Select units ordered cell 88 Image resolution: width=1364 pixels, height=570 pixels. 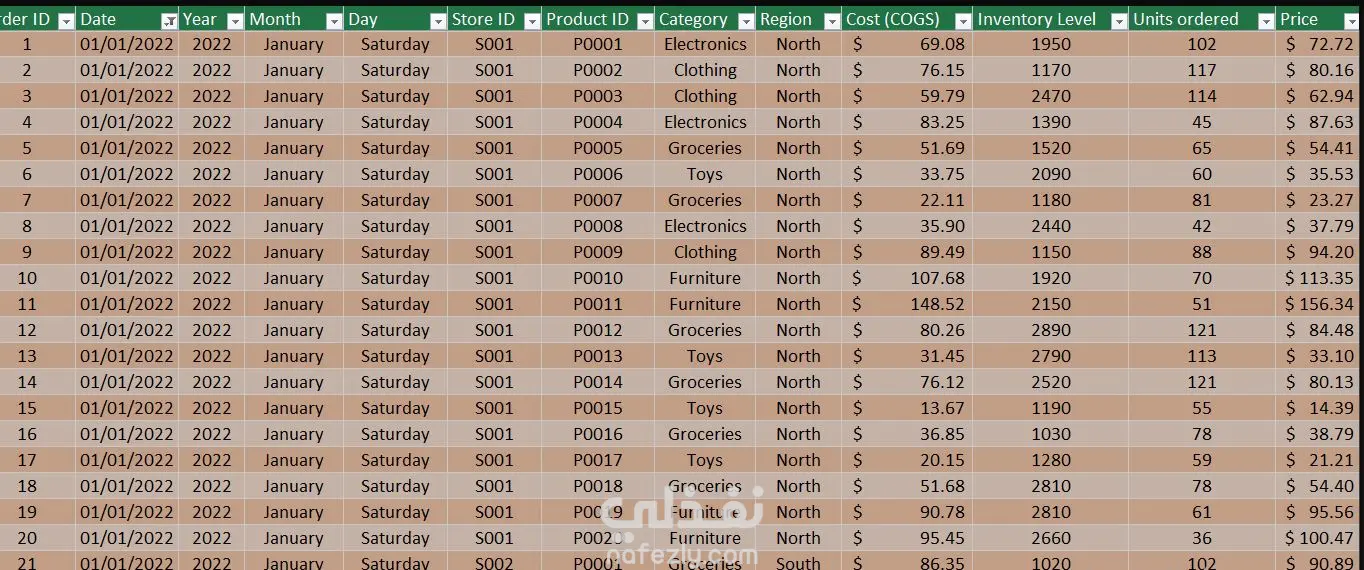coord(1202,252)
